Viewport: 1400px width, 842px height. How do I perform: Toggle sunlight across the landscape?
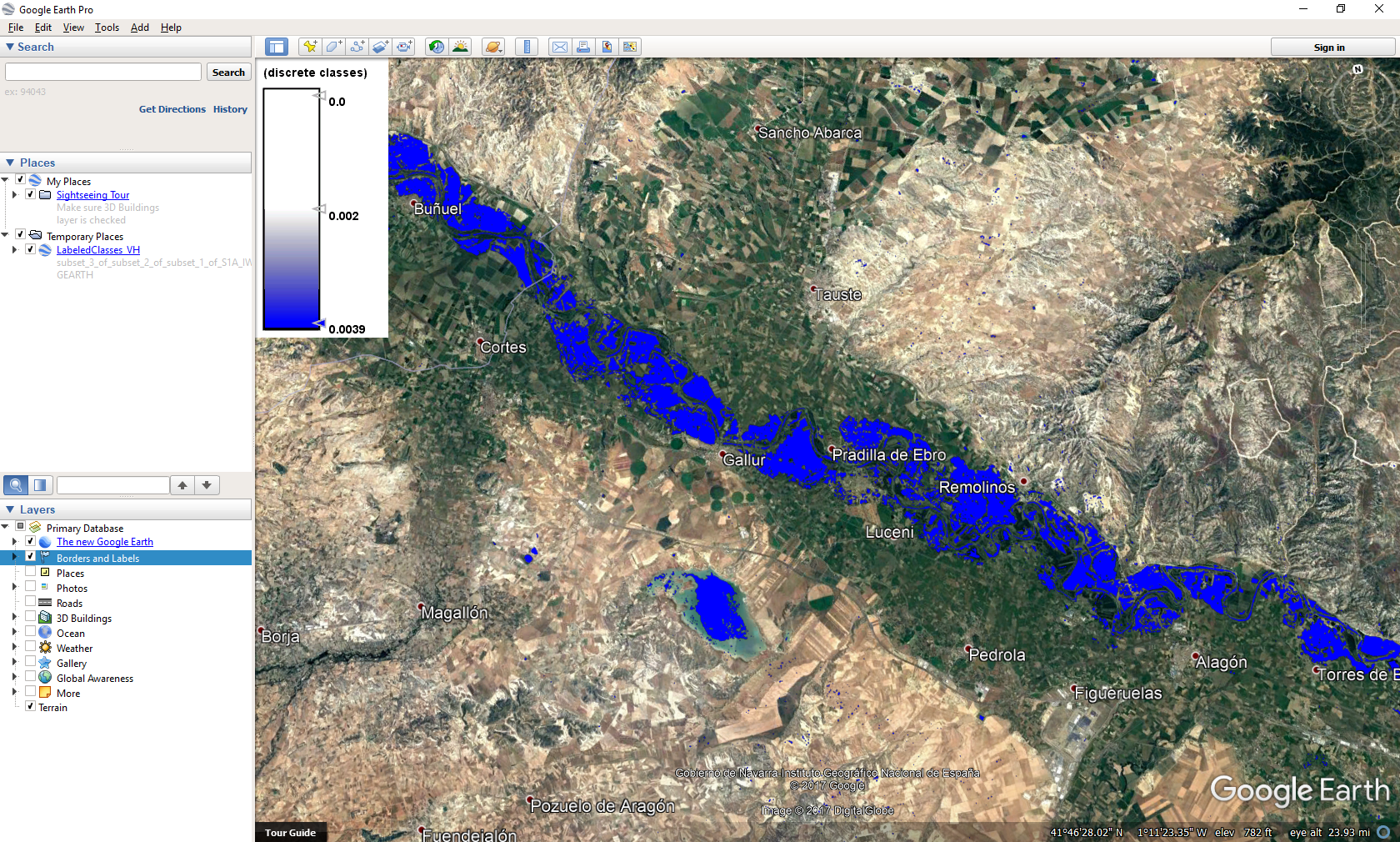(460, 47)
